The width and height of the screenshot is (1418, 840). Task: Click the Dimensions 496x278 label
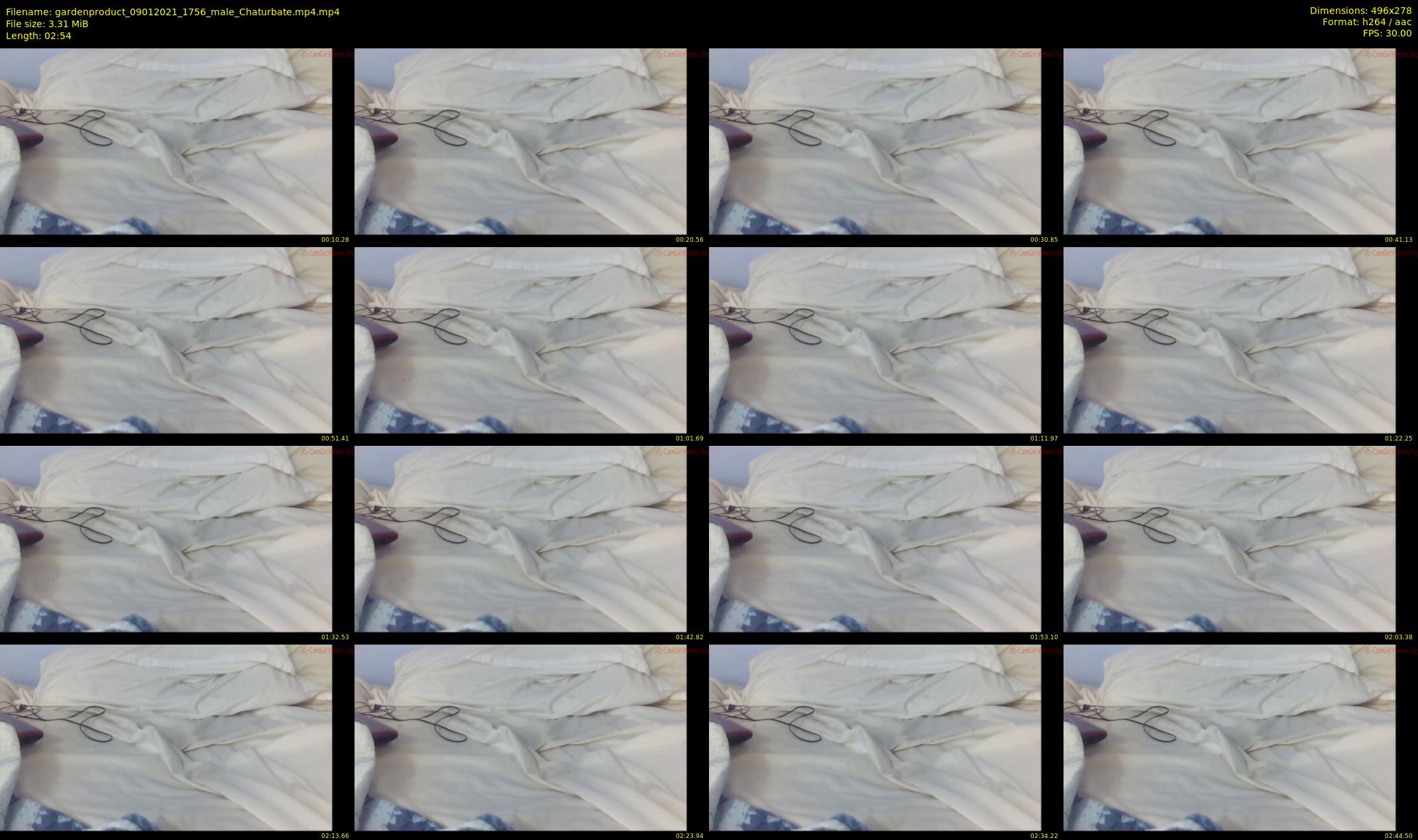1360,11
